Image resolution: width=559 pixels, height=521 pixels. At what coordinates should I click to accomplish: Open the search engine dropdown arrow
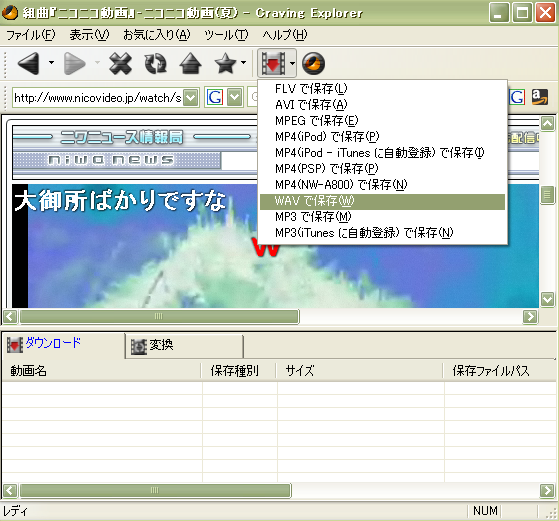tap(235, 97)
